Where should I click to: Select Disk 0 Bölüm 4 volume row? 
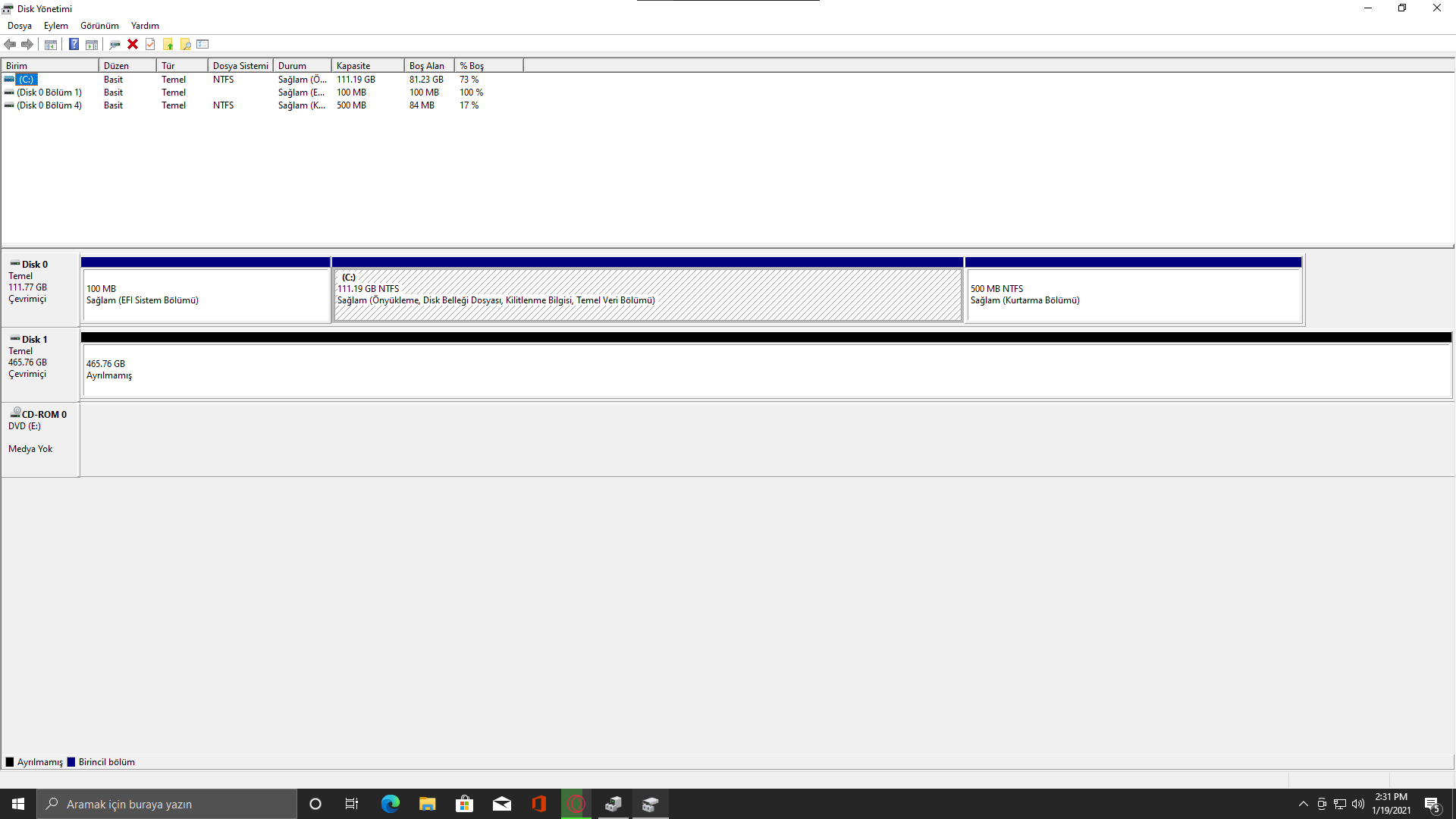tap(49, 105)
